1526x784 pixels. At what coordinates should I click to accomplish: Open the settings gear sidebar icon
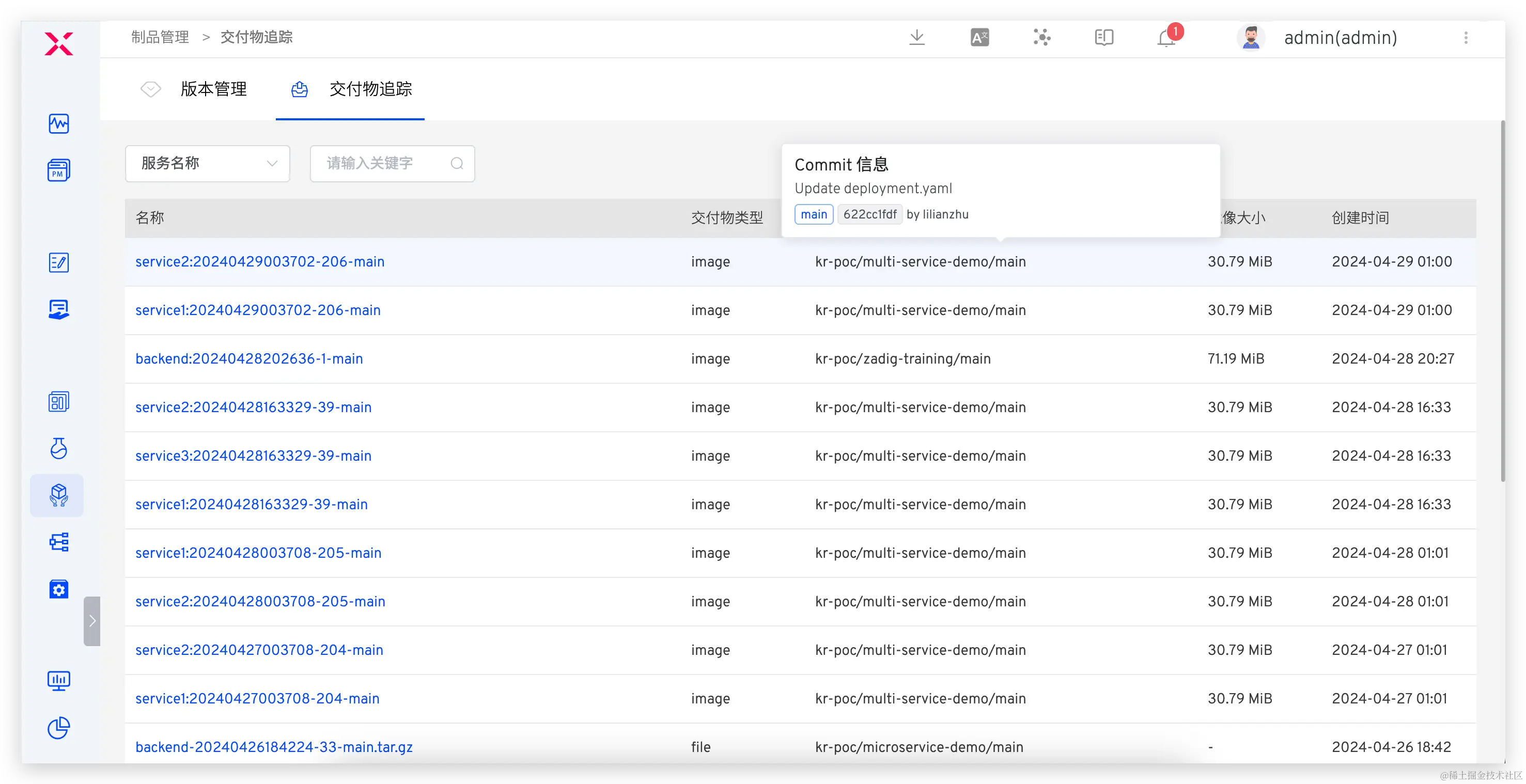[x=59, y=589]
